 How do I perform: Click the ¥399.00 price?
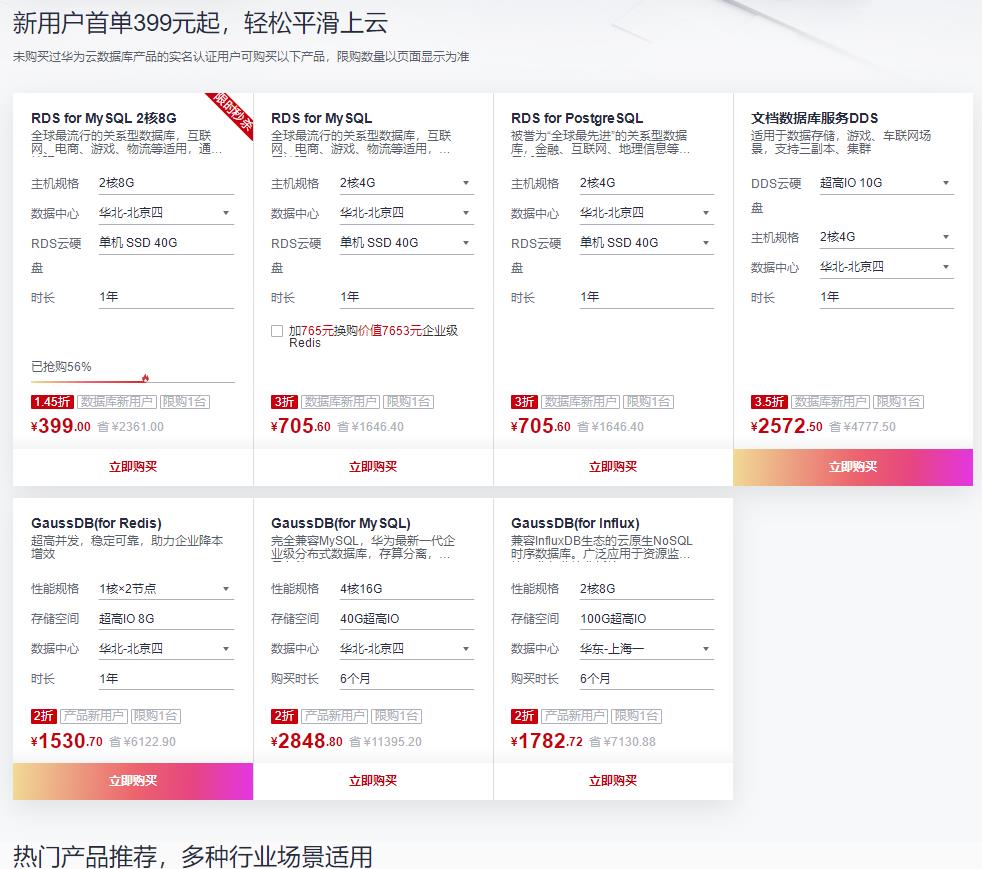pyautogui.click(x=61, y=426)
